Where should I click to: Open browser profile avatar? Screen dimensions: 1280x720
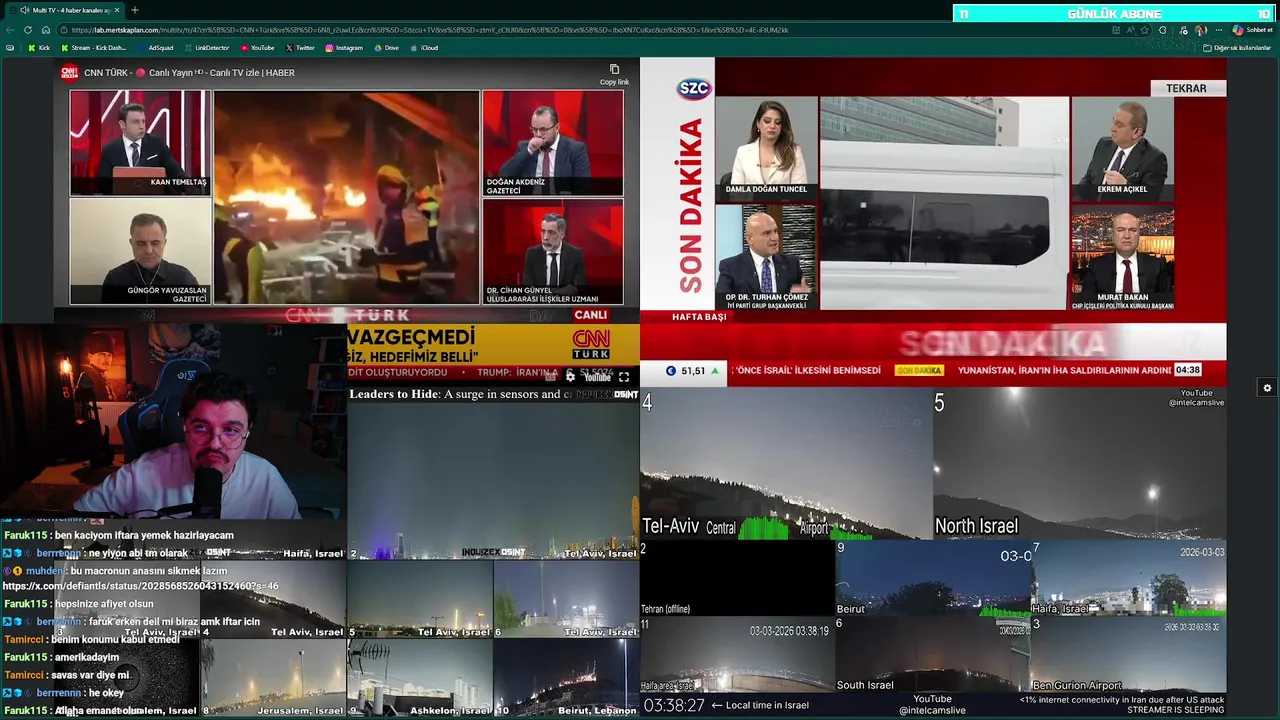pos(1201,30)
